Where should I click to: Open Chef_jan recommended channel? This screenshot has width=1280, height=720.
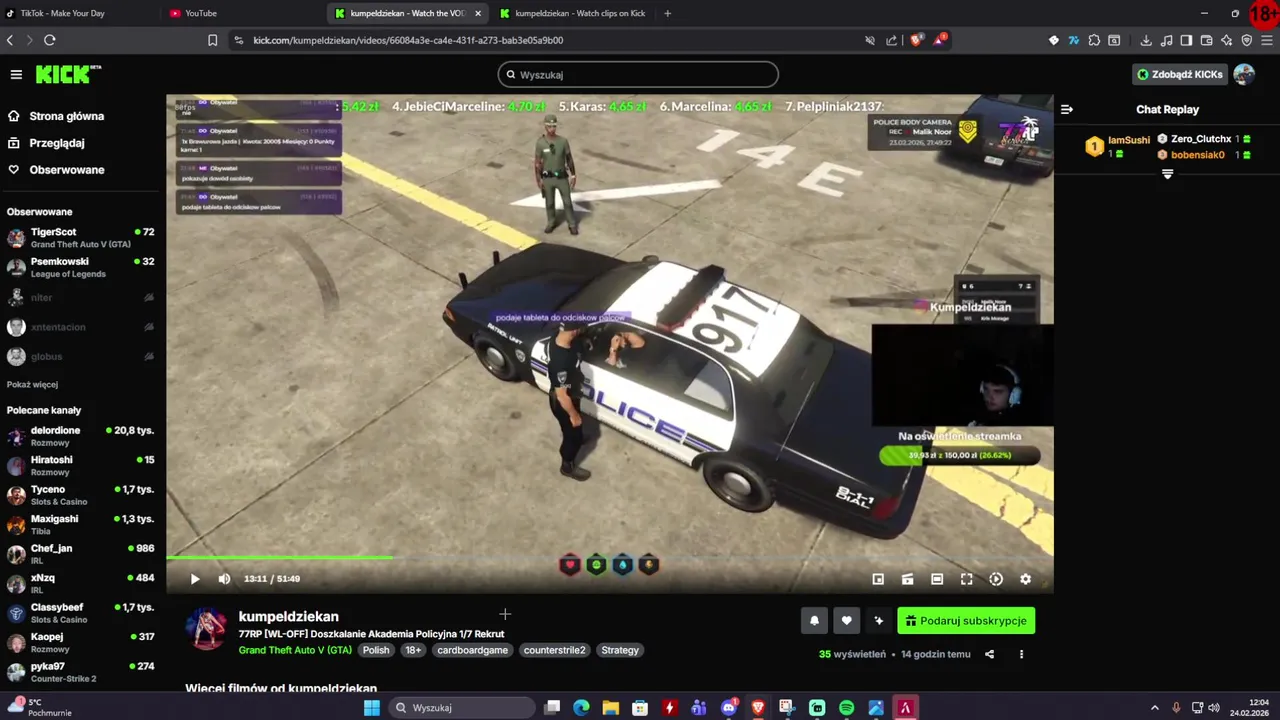80,554
